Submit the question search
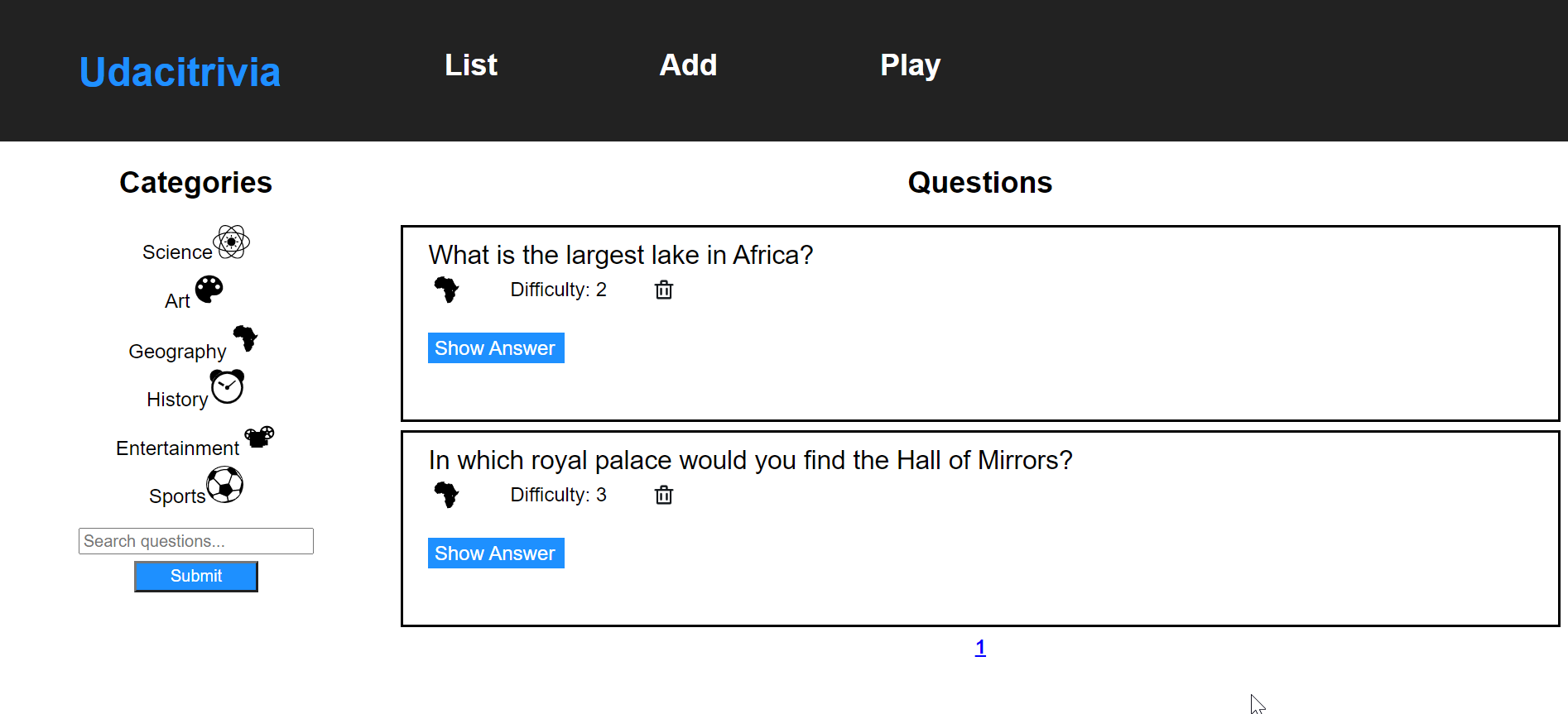The image size is (1568, 714). pos(196,577)
